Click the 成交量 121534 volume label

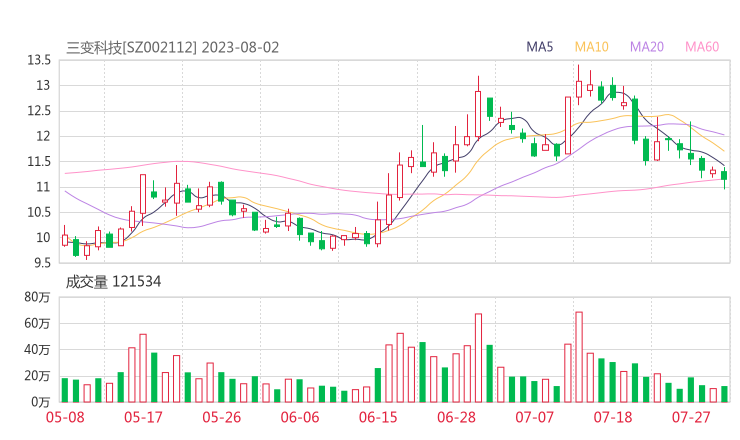tap(113, 282)
